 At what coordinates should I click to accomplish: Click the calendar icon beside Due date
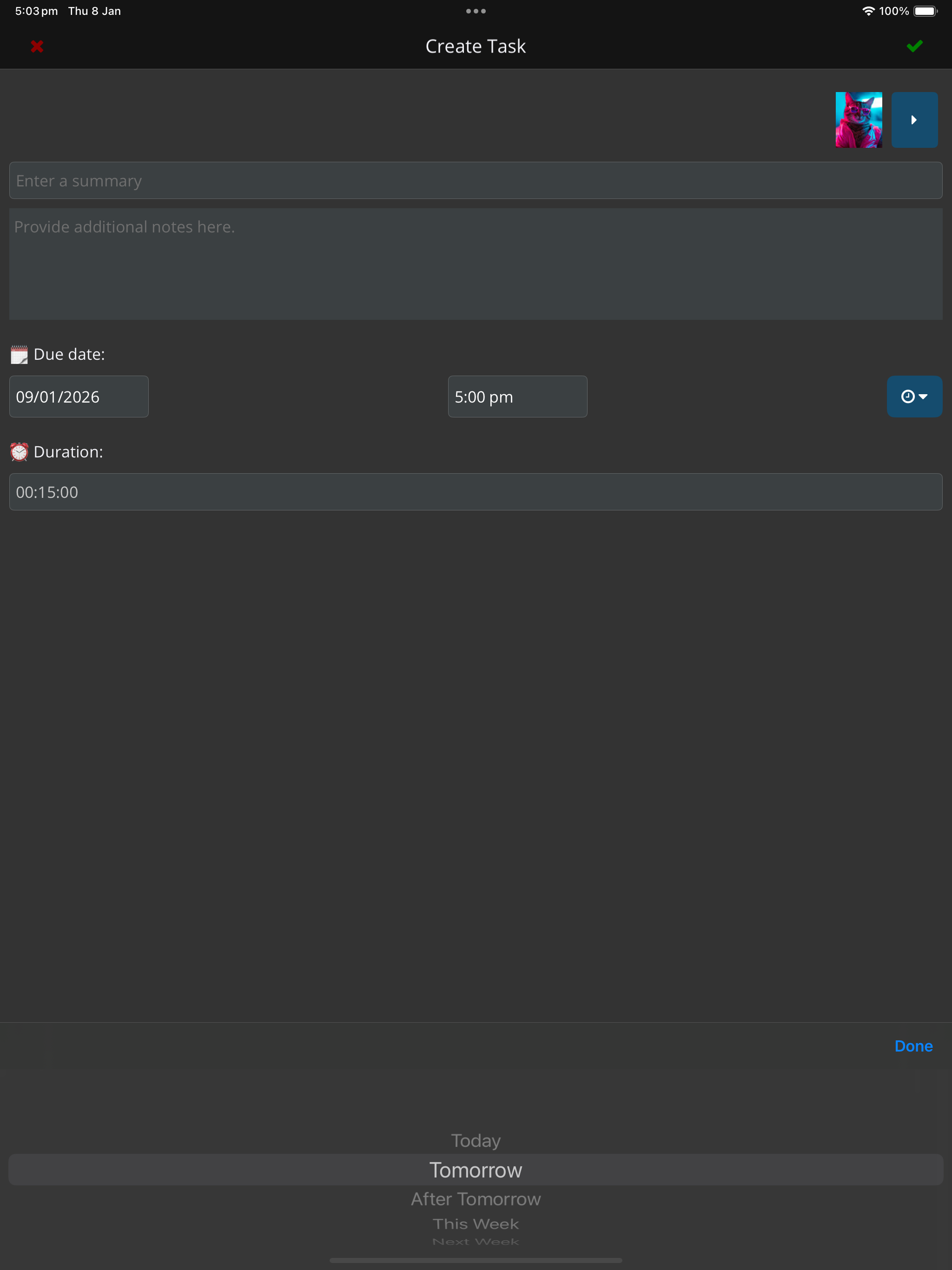coord(19,355)
